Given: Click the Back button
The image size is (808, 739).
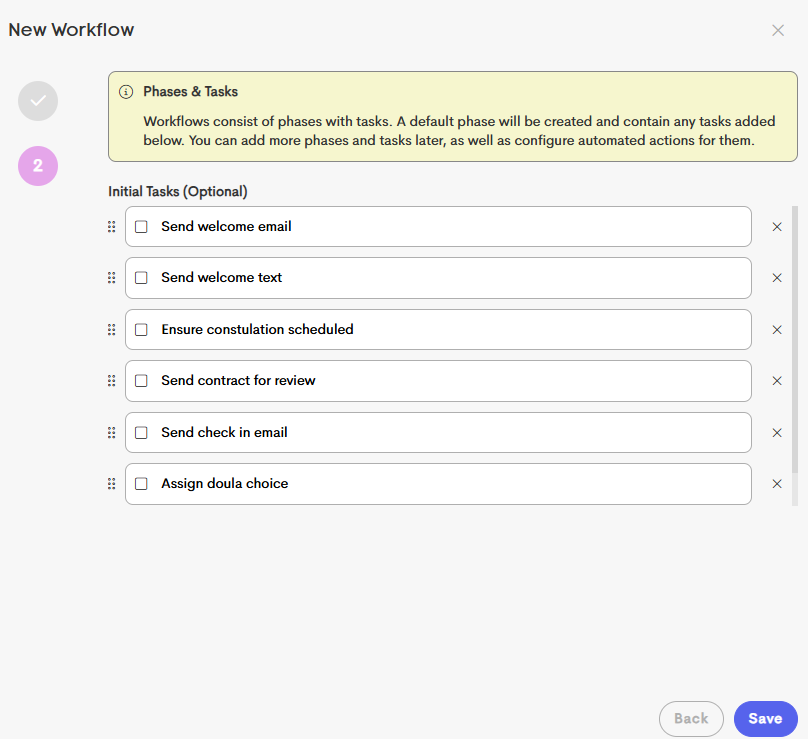Looking at the screenshot, I should click(691, 719).
